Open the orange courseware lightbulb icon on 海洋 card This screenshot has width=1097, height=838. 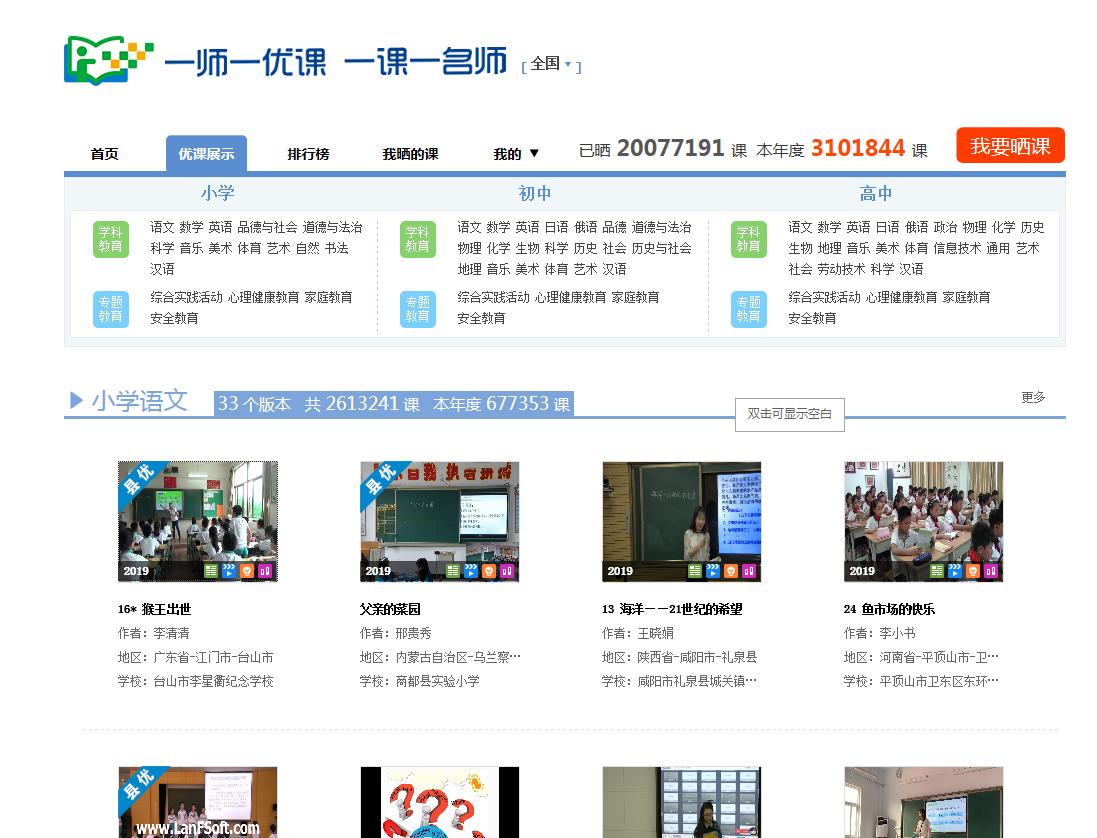(x=731, y=571)
